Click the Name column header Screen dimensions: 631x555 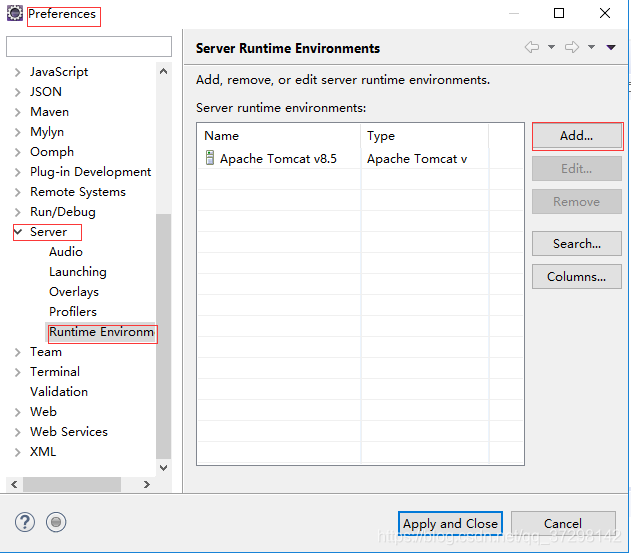[x=278, y=136]
